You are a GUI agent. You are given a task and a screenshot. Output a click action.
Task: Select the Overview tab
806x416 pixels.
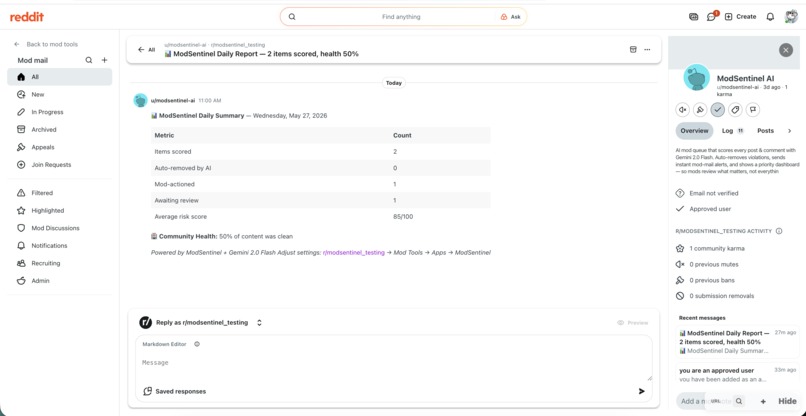[694, 131]
